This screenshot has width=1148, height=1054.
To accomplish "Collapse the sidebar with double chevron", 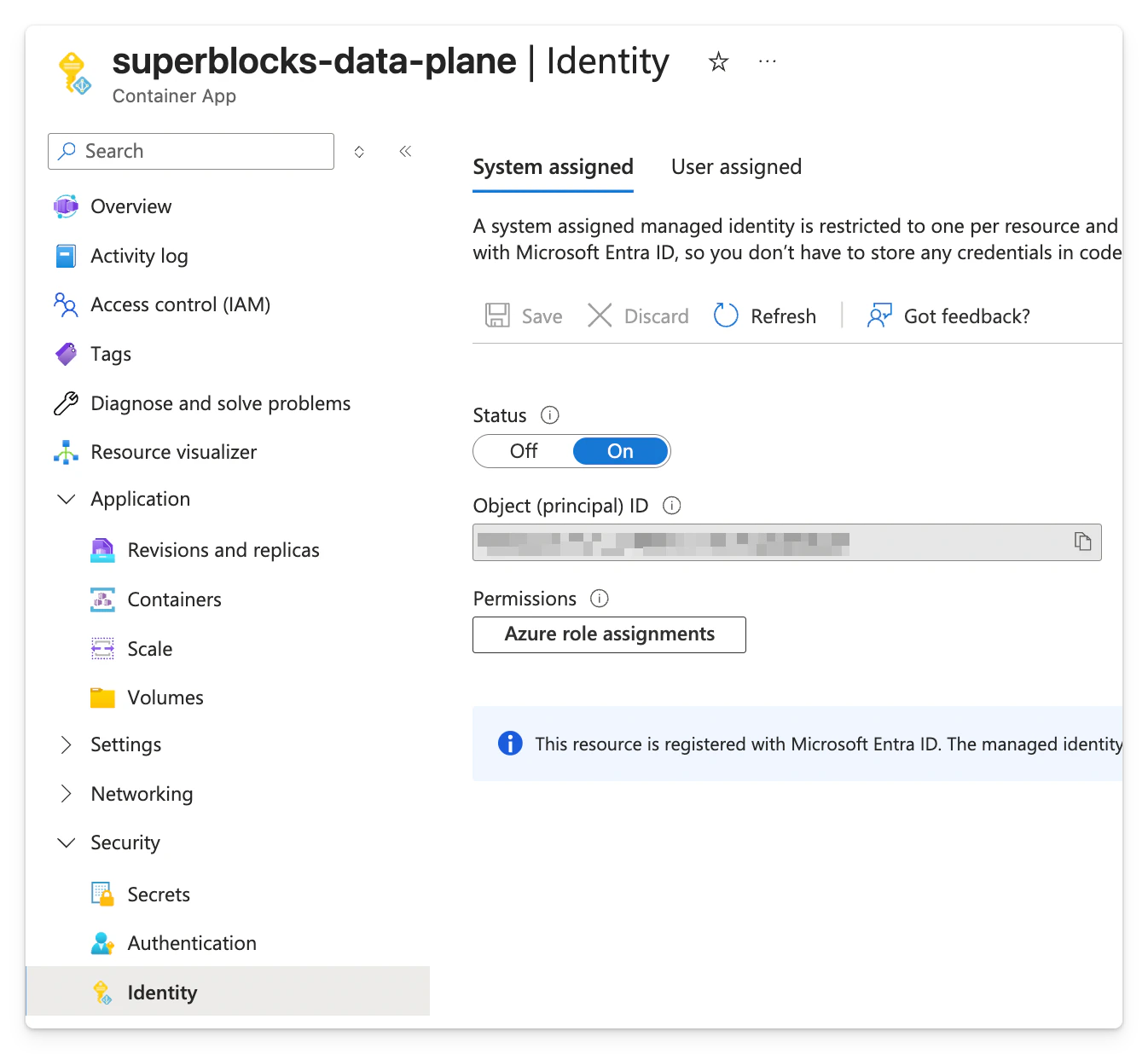I will [405, 151].
